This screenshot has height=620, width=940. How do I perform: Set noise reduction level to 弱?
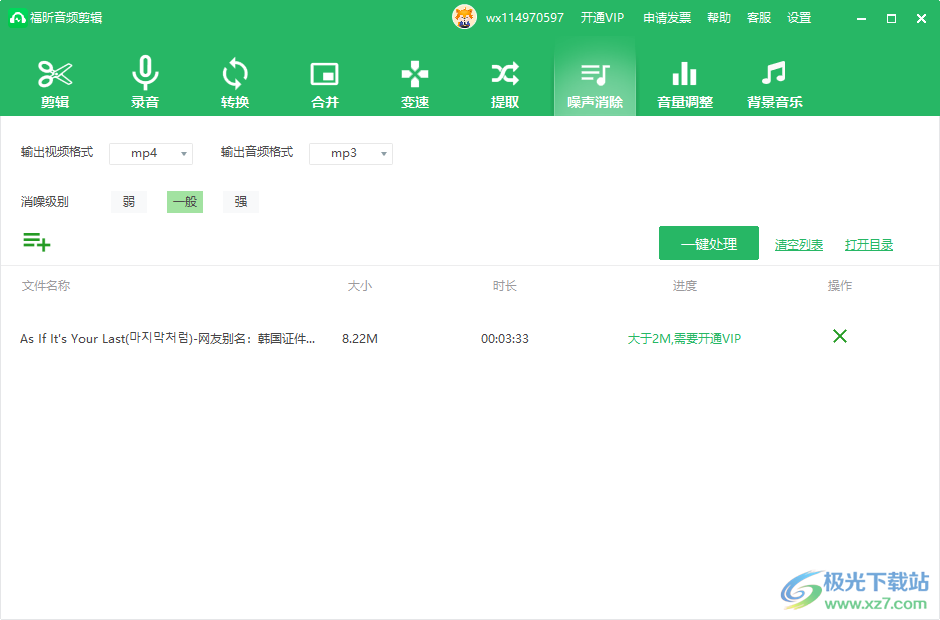point(129,202)
